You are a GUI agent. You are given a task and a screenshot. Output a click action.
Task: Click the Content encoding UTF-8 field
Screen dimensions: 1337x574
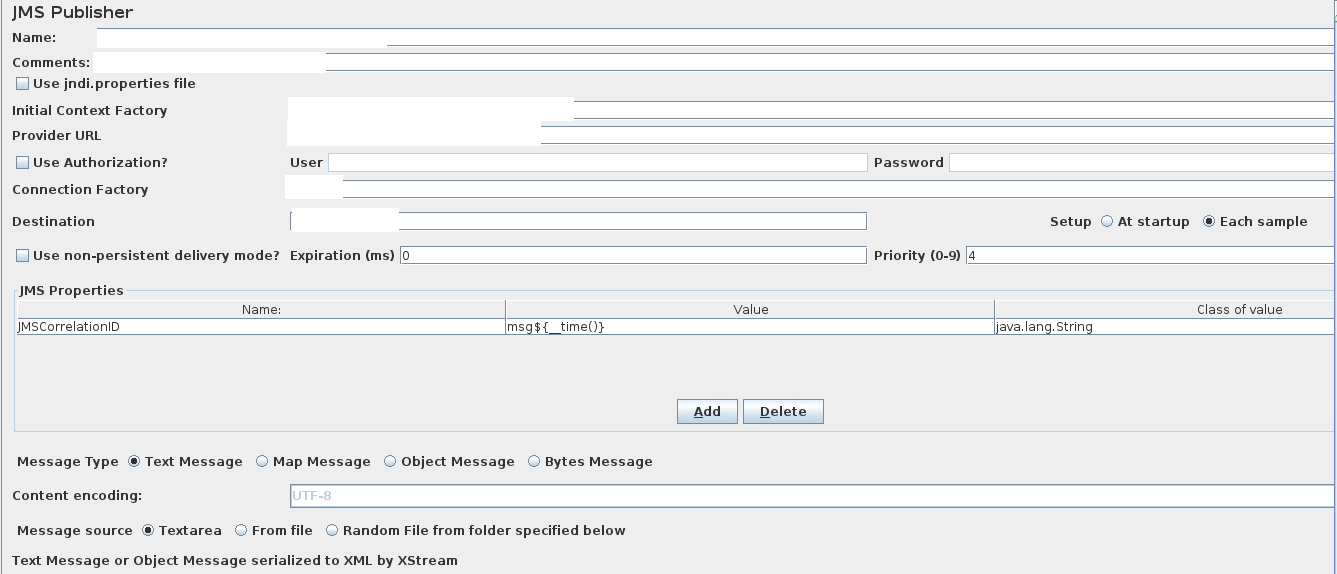tap(812, 496)
